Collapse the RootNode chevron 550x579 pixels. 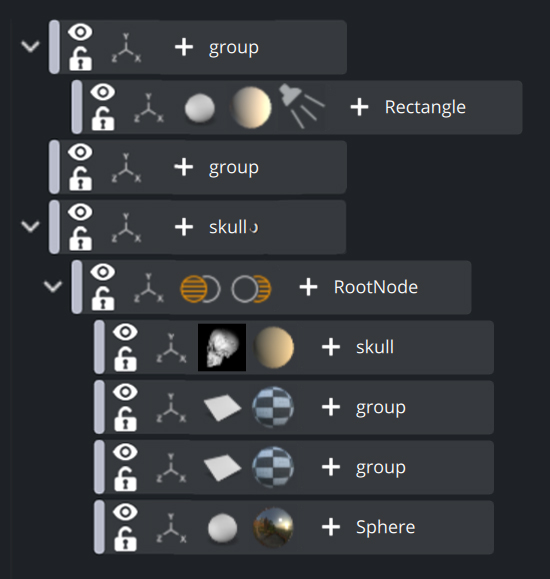tap(53, 286)
